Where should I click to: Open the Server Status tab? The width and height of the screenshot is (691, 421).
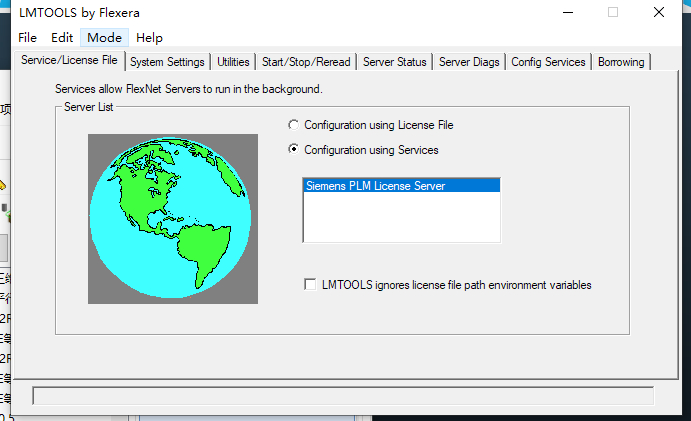click(395, 62)
